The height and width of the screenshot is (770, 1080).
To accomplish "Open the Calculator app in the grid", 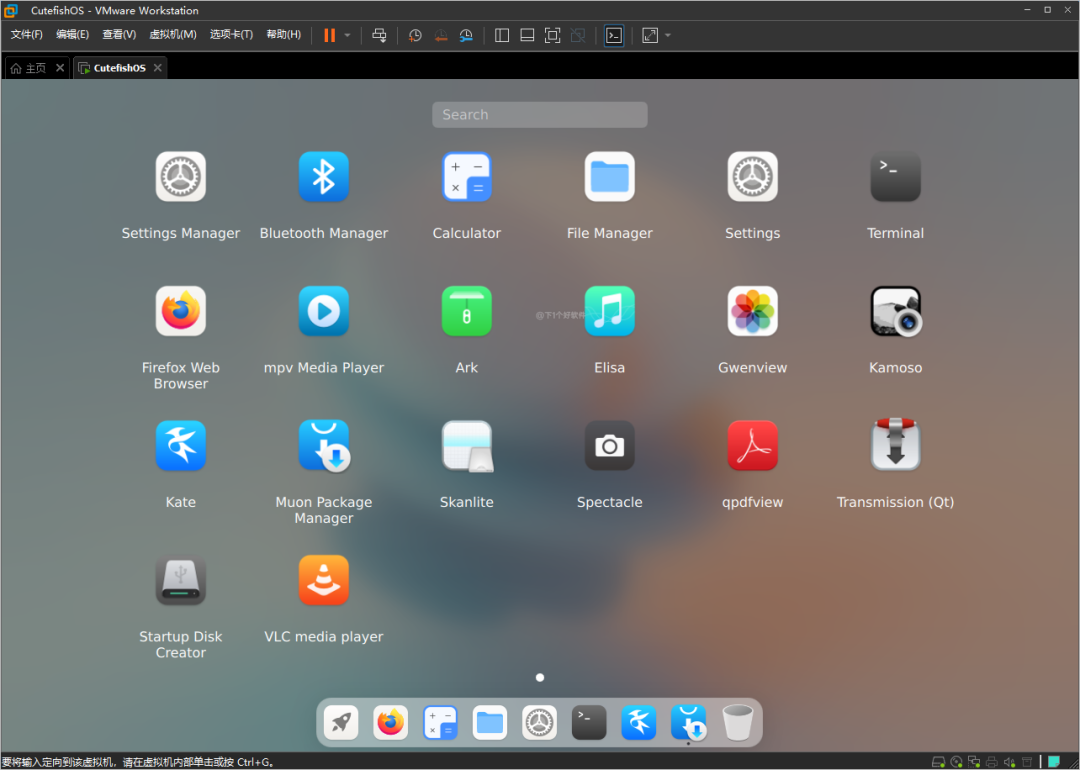I will click(x=466, y=177).
